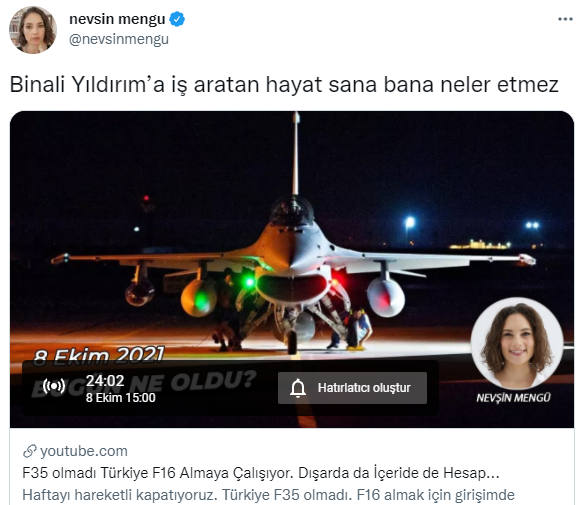Click the 8 Ekim 2021 date overlay
584x505 pixels.
(99, 355)
